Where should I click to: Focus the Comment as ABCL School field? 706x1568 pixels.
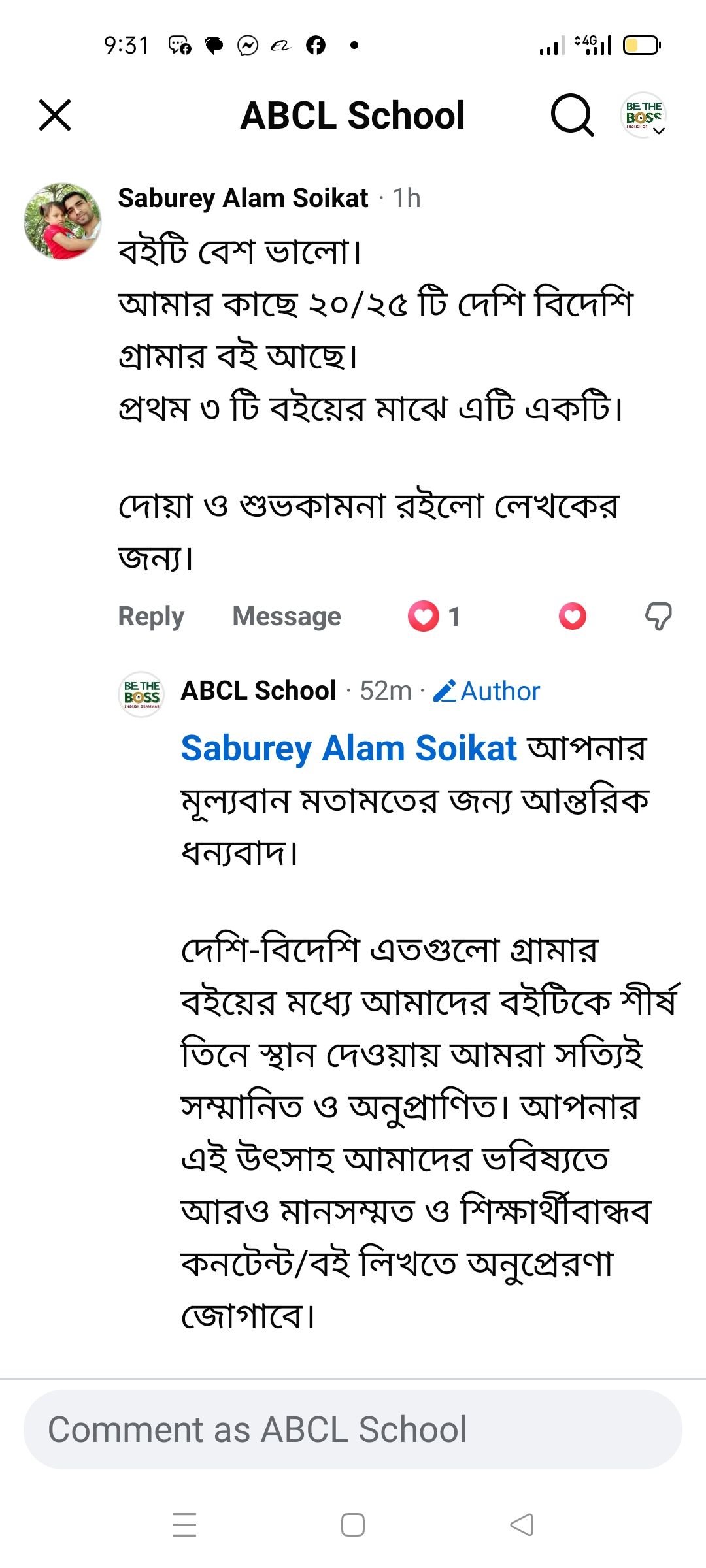tap(353, 1429)
